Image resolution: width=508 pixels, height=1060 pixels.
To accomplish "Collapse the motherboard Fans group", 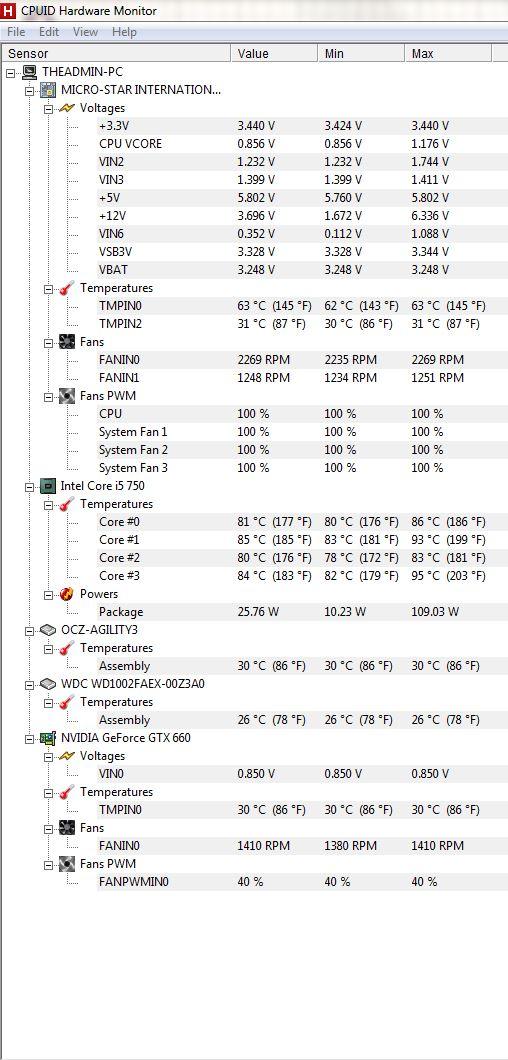I will click(x=49, y=342).
